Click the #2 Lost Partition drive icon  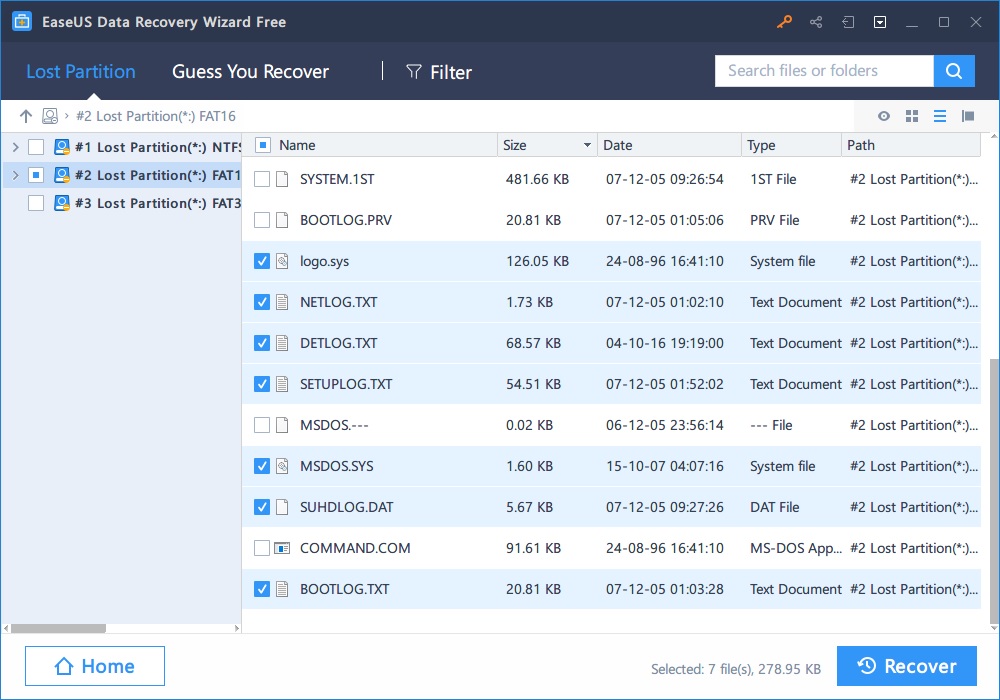pyautogui.click(x=62, y=175)
